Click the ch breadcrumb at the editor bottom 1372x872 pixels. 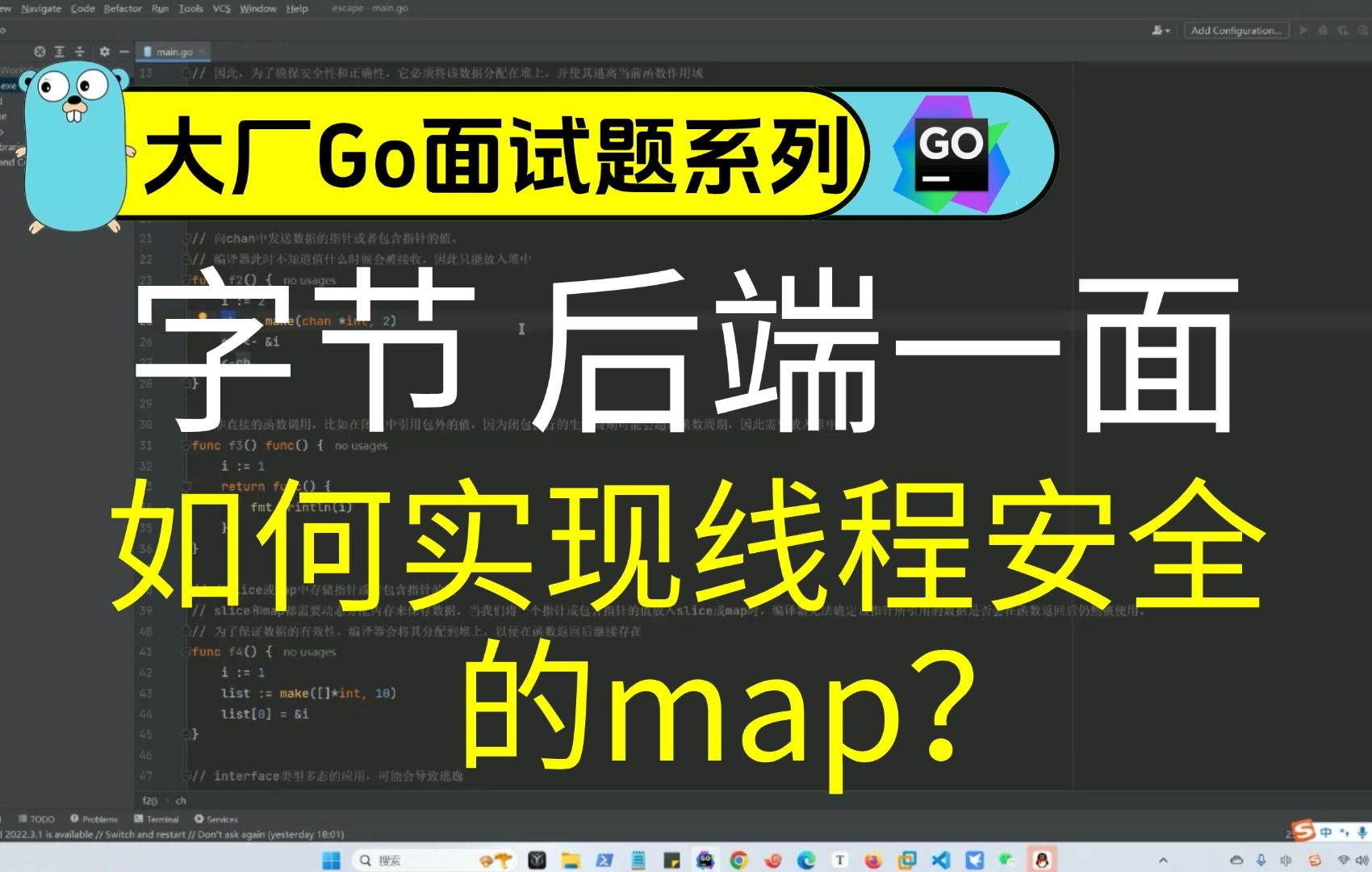(x=181, y=801)
